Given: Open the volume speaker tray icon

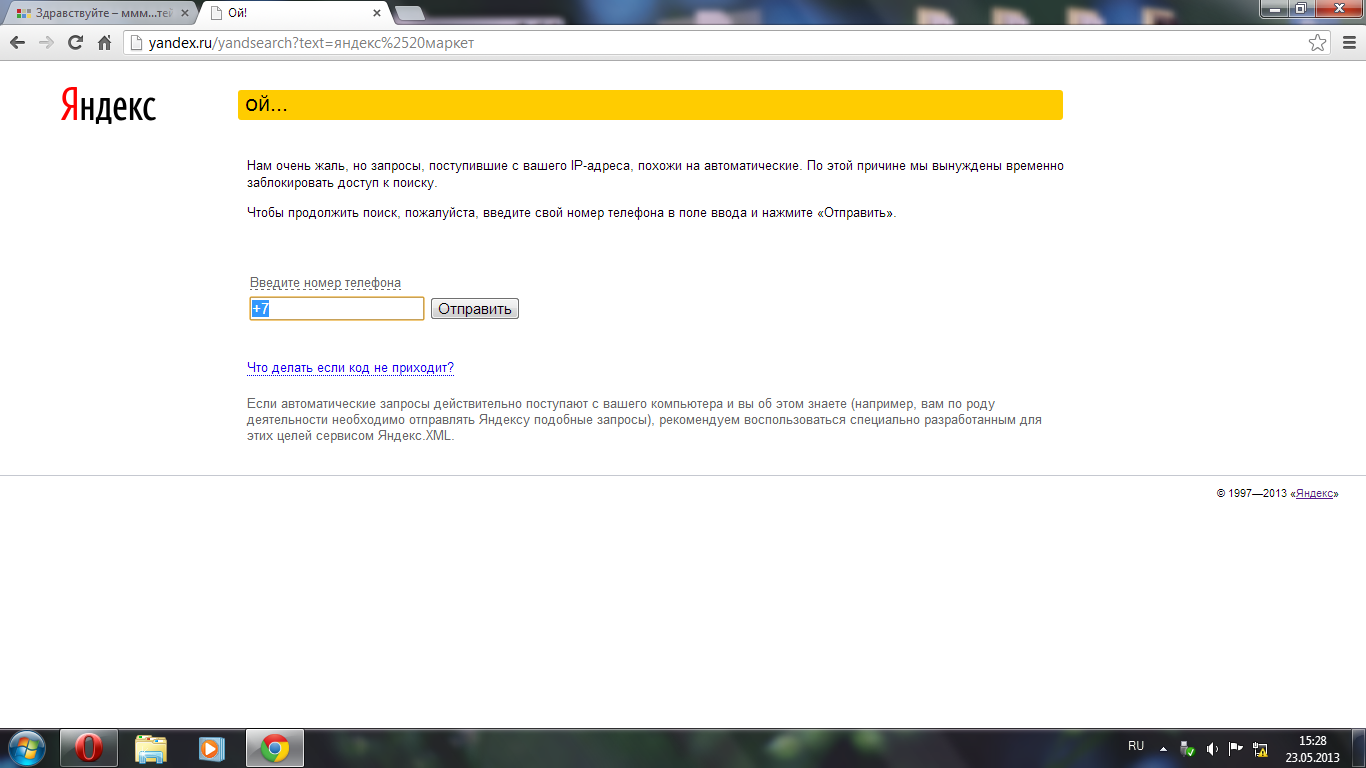Looking at the screenshot, I should (x=1212, y=748).
